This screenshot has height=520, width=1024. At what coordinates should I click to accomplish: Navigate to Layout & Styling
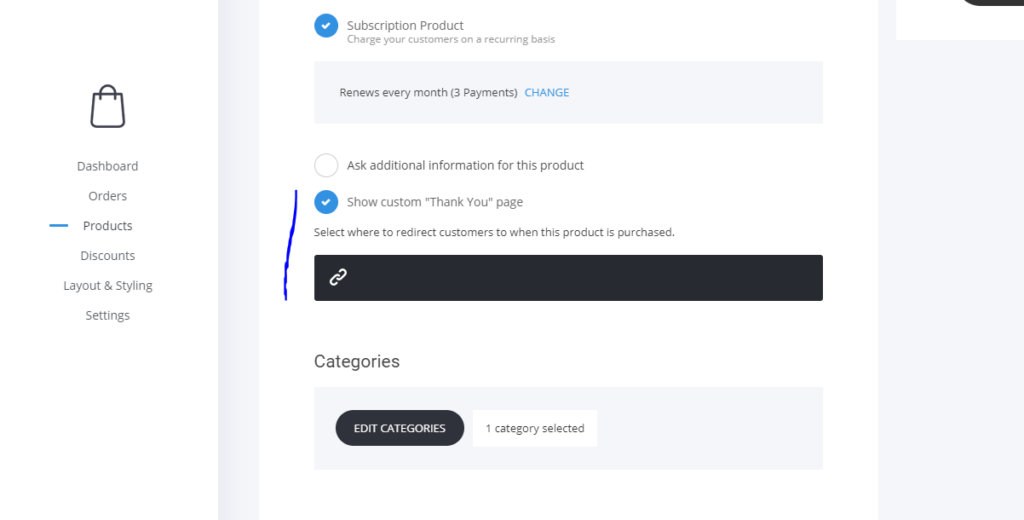pyautogui.click(x=108, y=286)
